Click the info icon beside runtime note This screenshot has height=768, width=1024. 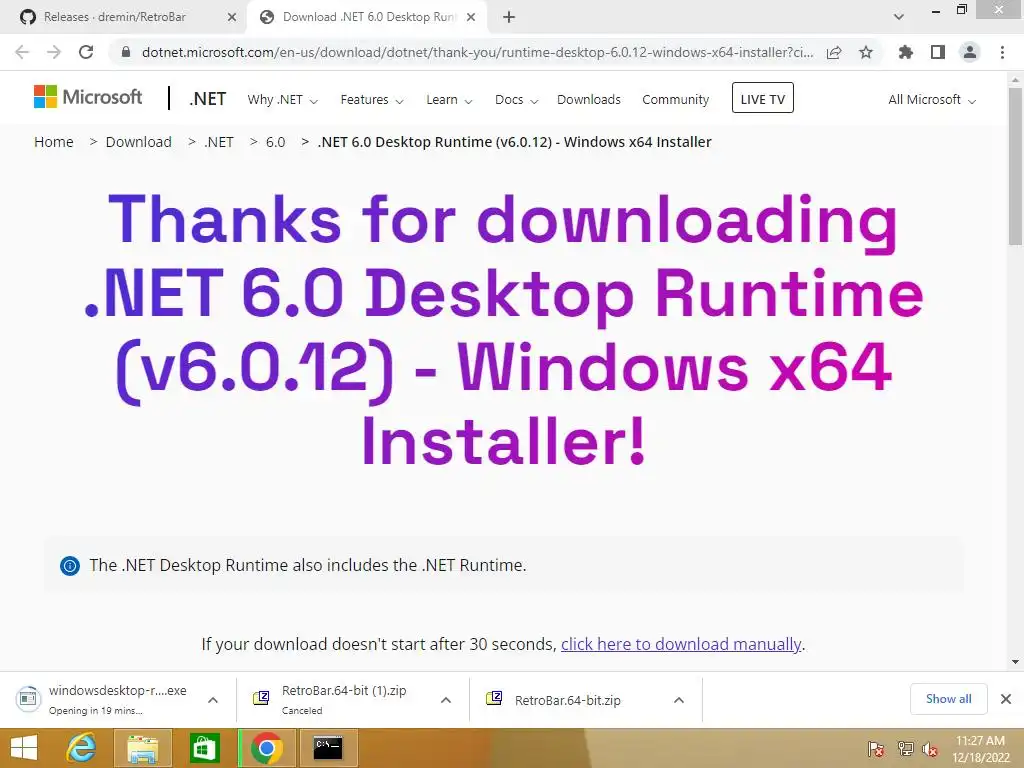point(70,566)
